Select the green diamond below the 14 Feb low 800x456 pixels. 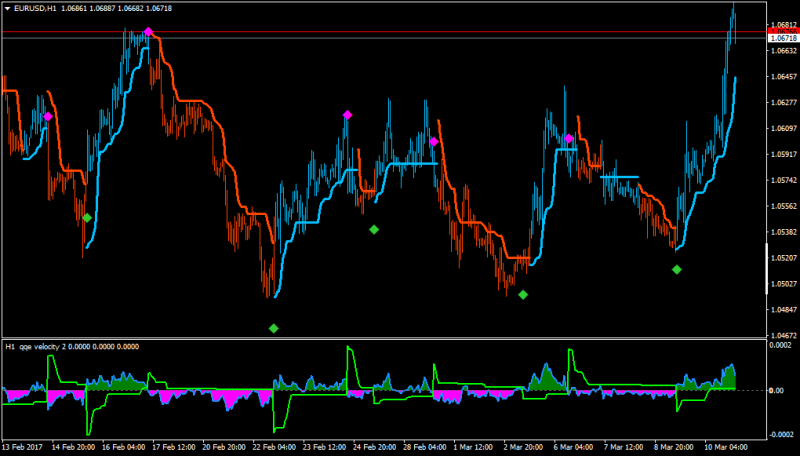(x=87, y=218)
